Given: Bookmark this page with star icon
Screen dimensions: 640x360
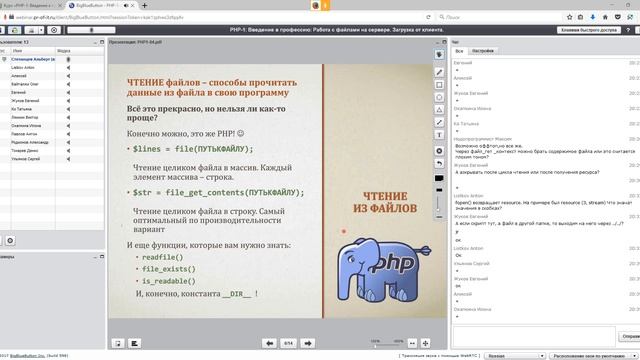Looking at the screenshot, I should pyautogui.click(x=569, y=17).
